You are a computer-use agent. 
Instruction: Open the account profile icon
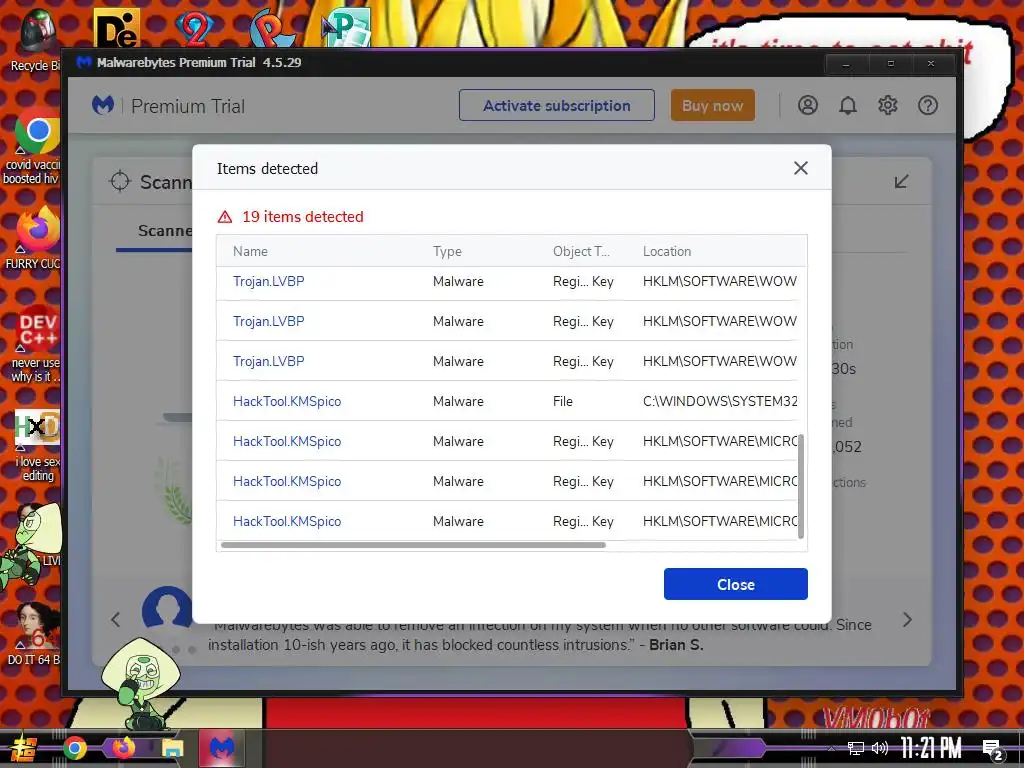pos(808,105)
